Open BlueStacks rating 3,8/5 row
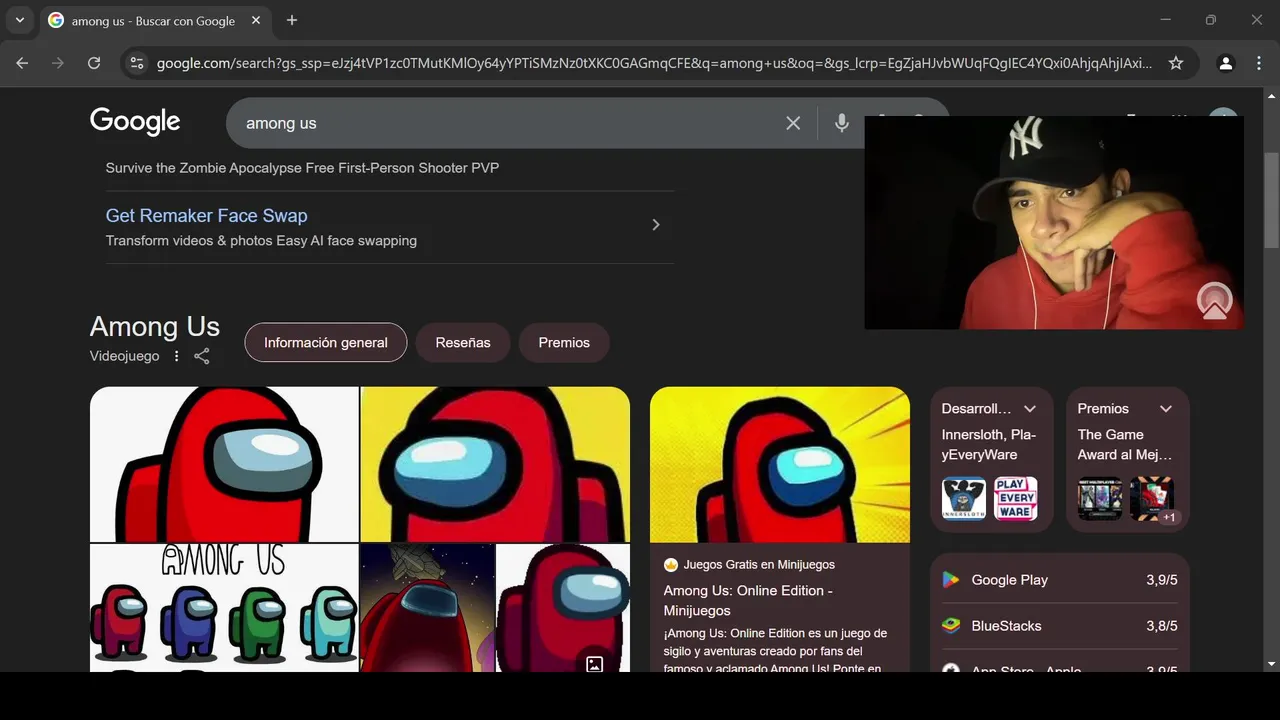The image size is (1280, 720). [1060, 626]
